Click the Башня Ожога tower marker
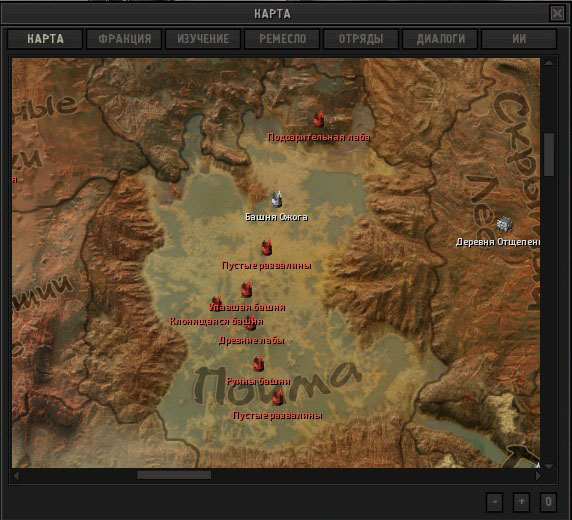This screenshot has width=572, height=520. [x=277, y=199]
